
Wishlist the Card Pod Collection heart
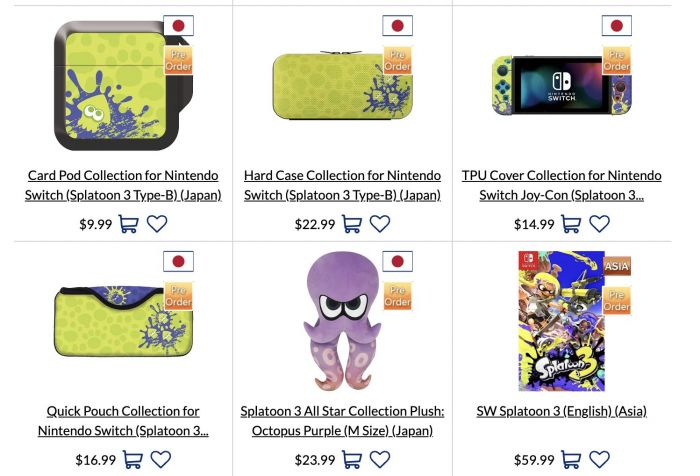point(157,224)
